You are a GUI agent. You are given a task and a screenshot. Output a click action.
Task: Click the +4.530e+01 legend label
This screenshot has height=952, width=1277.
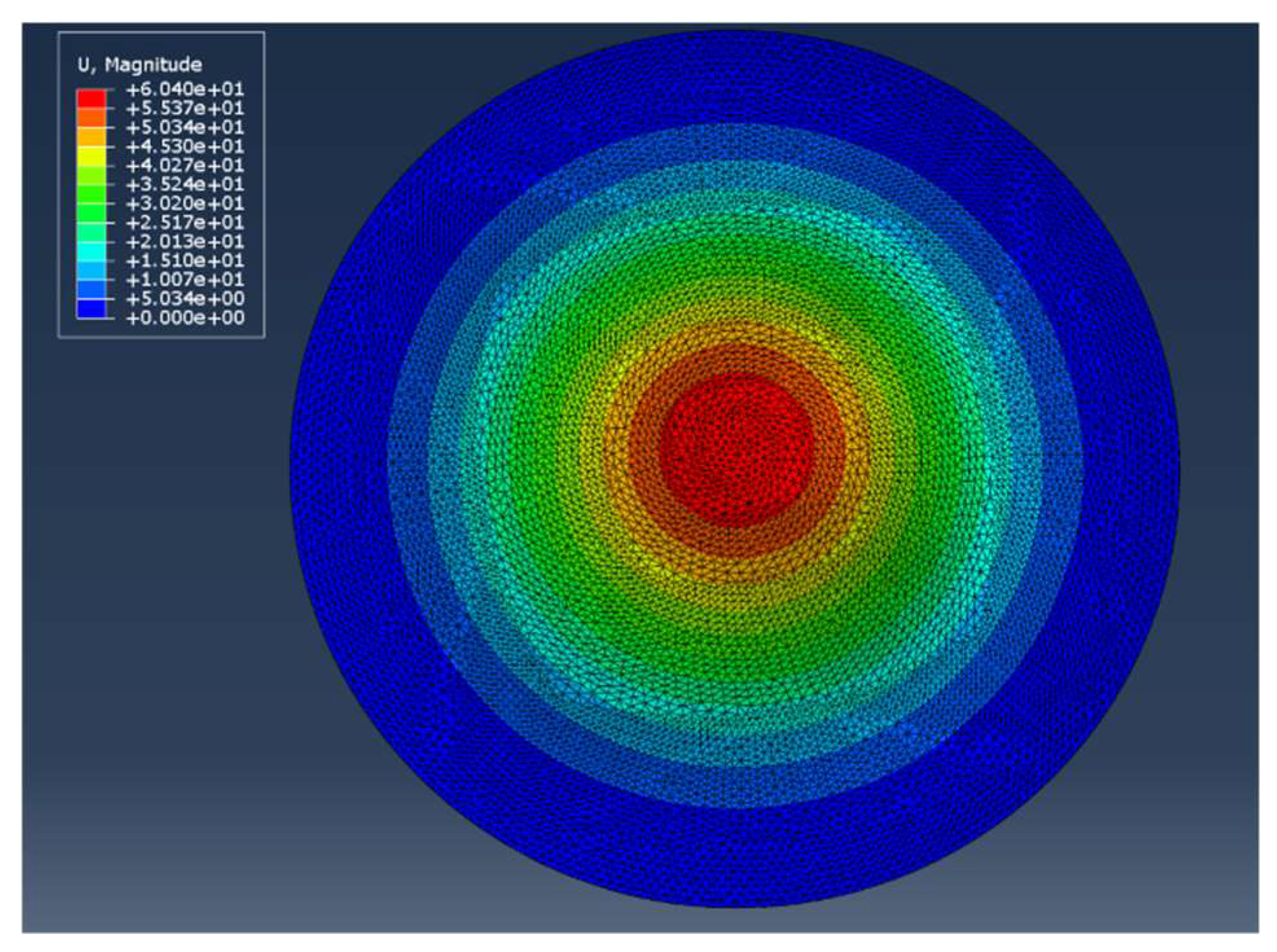(185, 146)
